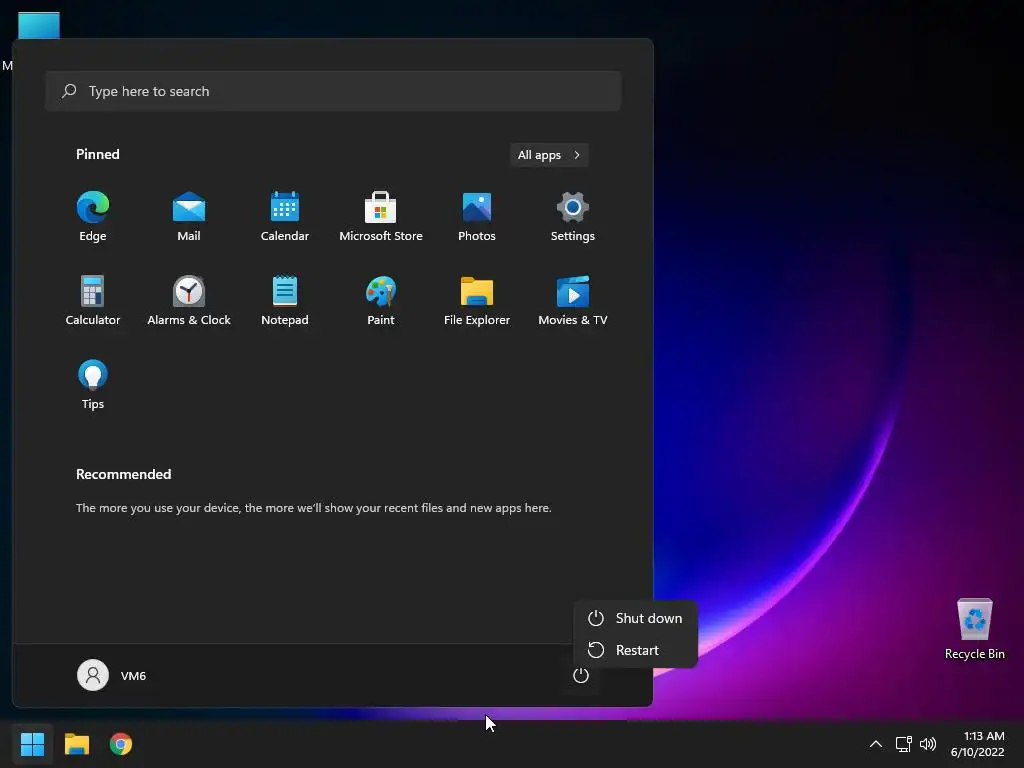Image resolution: width=1024 pixels, height=768 pixels.
Task: Launch the Calendar app
Action: click(x=285, y=217)
